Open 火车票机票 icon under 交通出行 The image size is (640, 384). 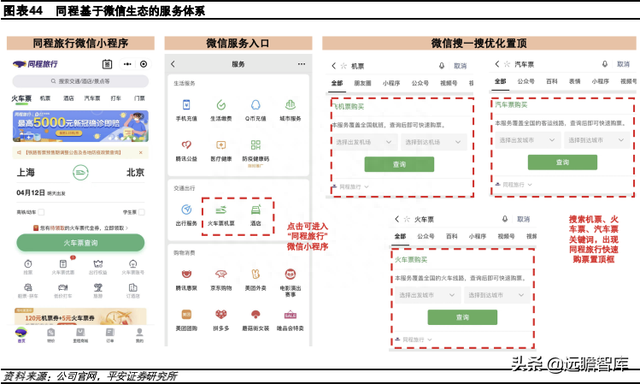(x=221, y=210)
